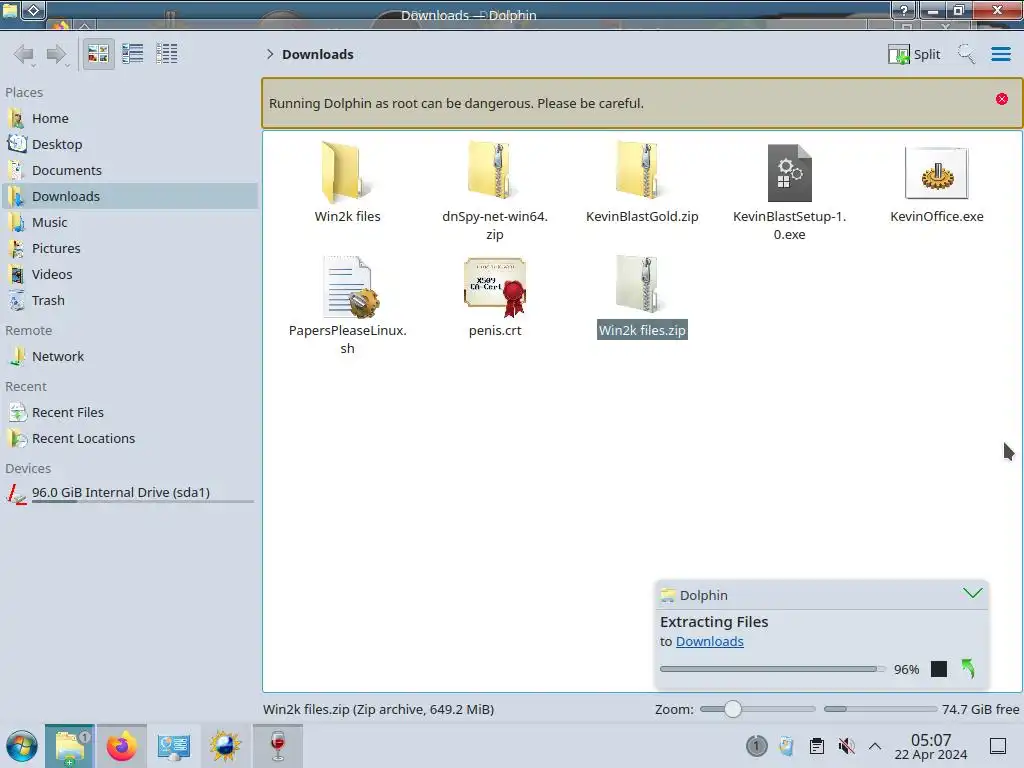Select Downloads in Places panel
Image resolution: width=1024 pixels, height=768 pixels.
pos(131,197)
